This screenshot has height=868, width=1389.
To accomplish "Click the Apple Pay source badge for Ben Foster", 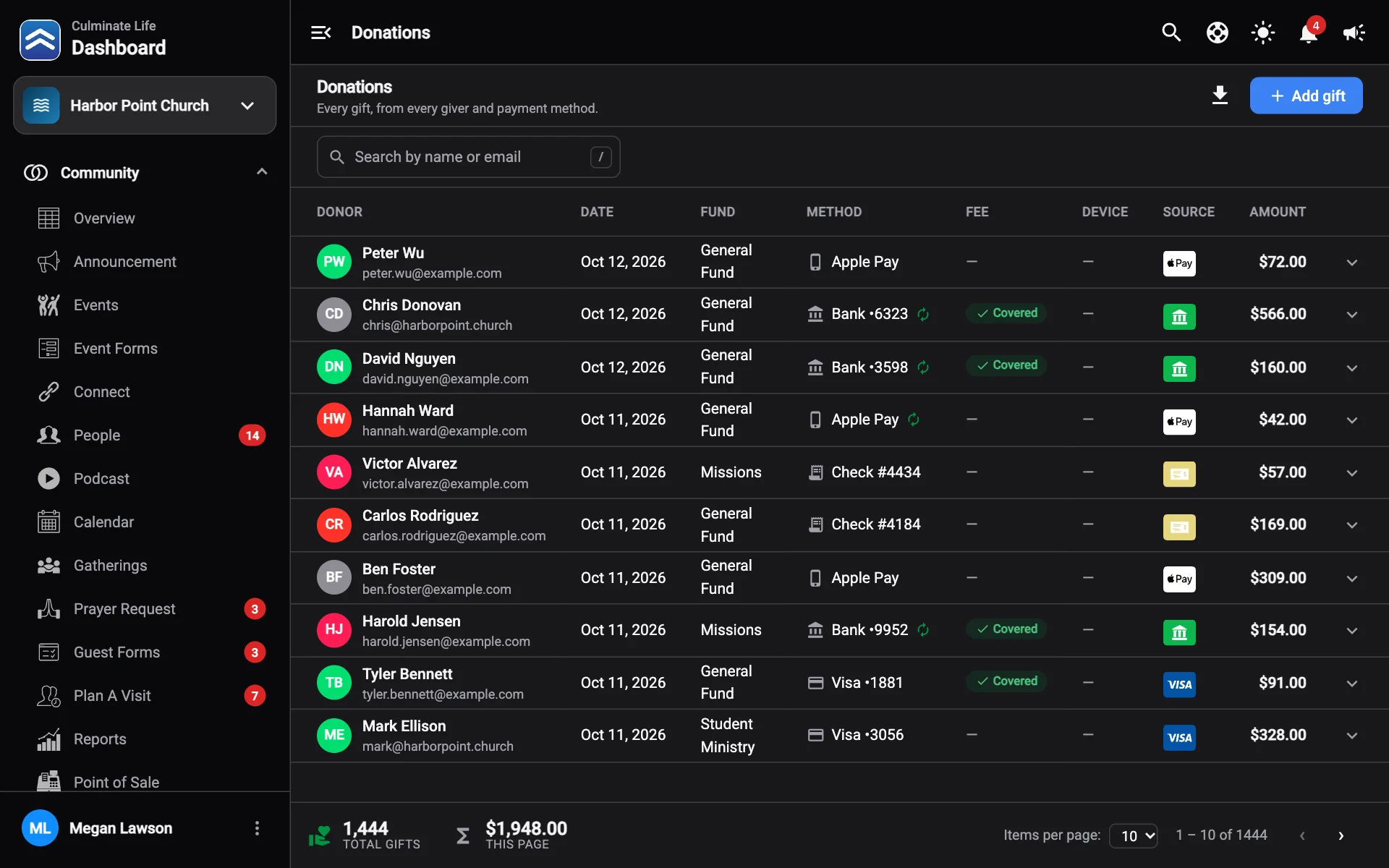I will pyautogui.click(x=1179, y=579).
